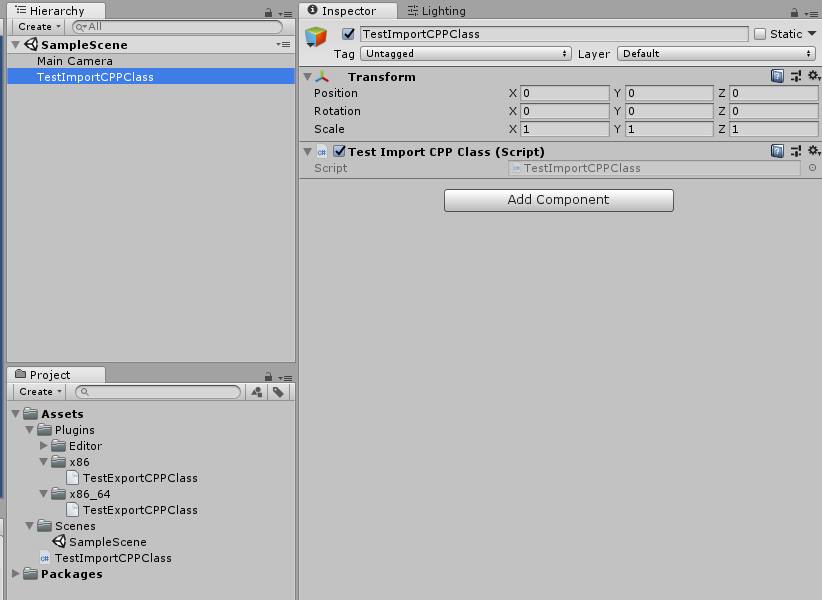Lock the Inspector panel
Viewport: 822px width, 600px height.
794,13
